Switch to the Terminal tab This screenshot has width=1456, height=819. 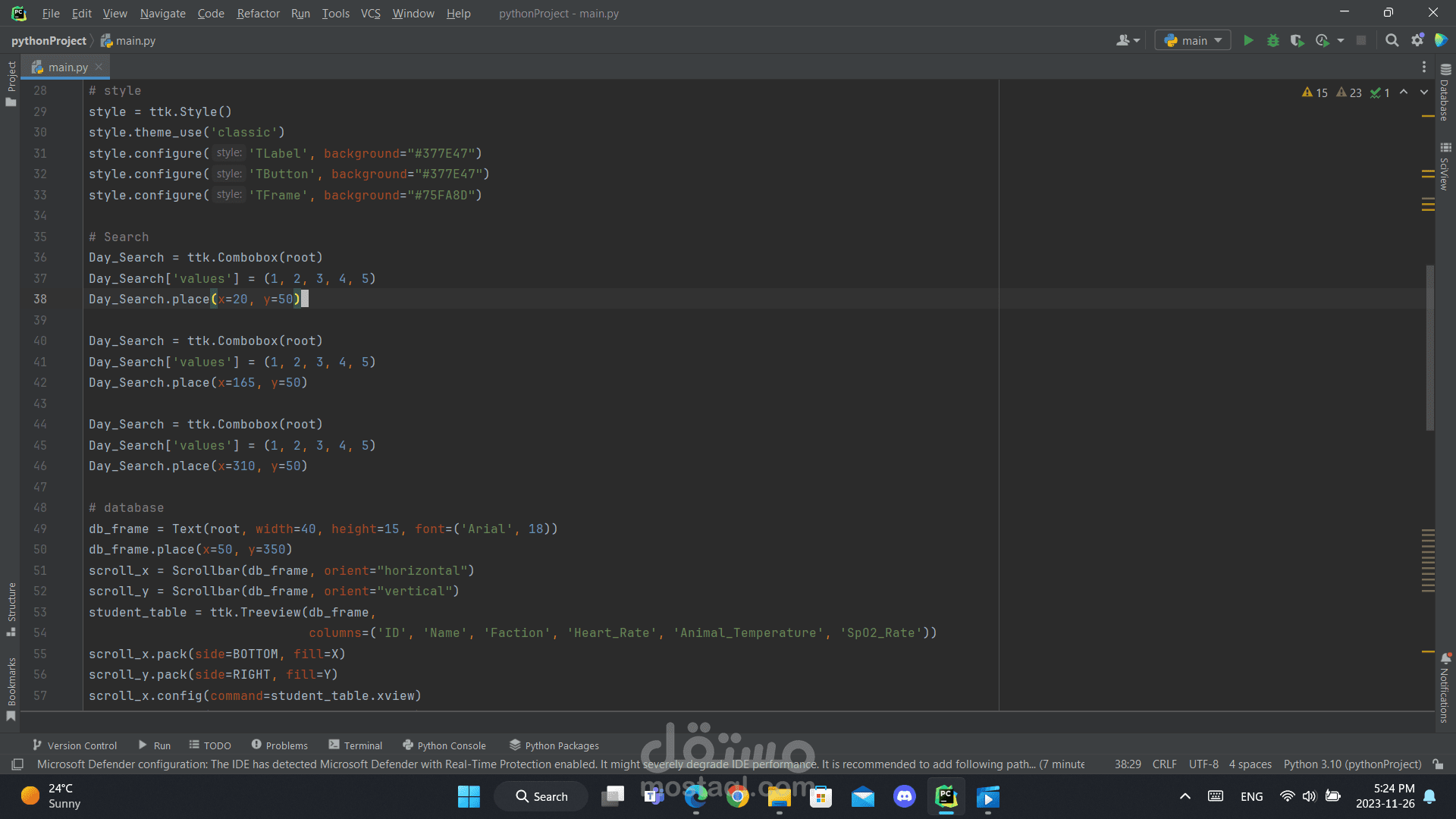pyautogui.click(x=356, y=745)
